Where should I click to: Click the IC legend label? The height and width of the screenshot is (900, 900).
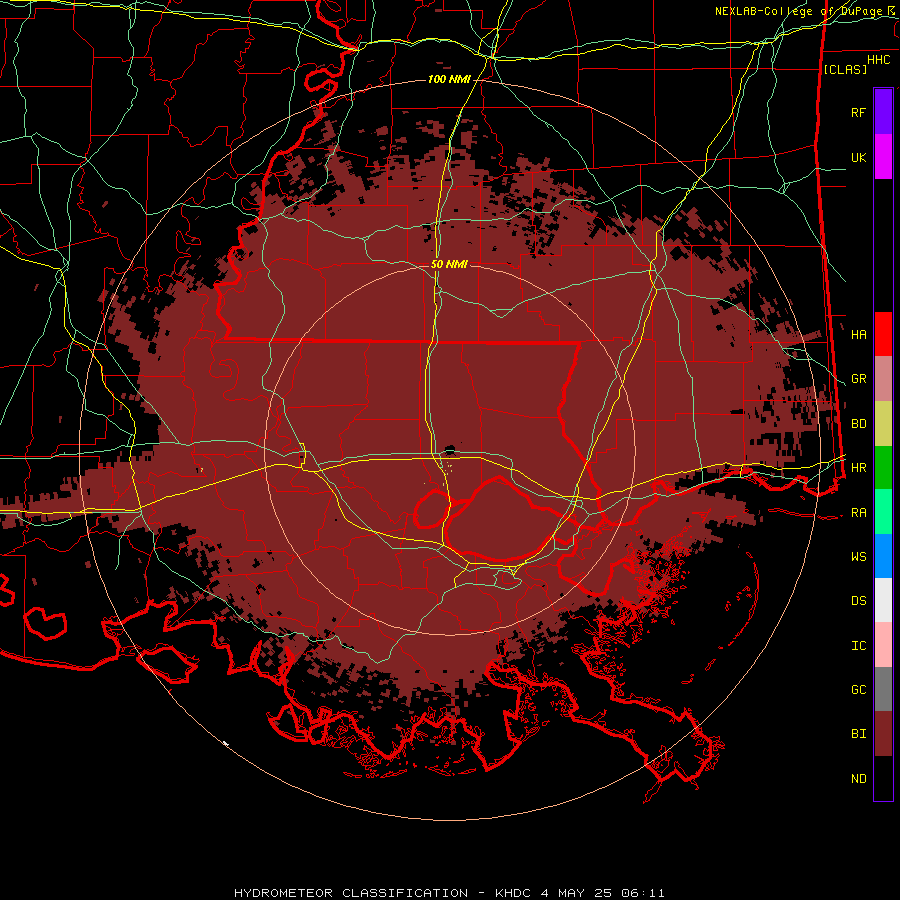(x=858, y=646)
